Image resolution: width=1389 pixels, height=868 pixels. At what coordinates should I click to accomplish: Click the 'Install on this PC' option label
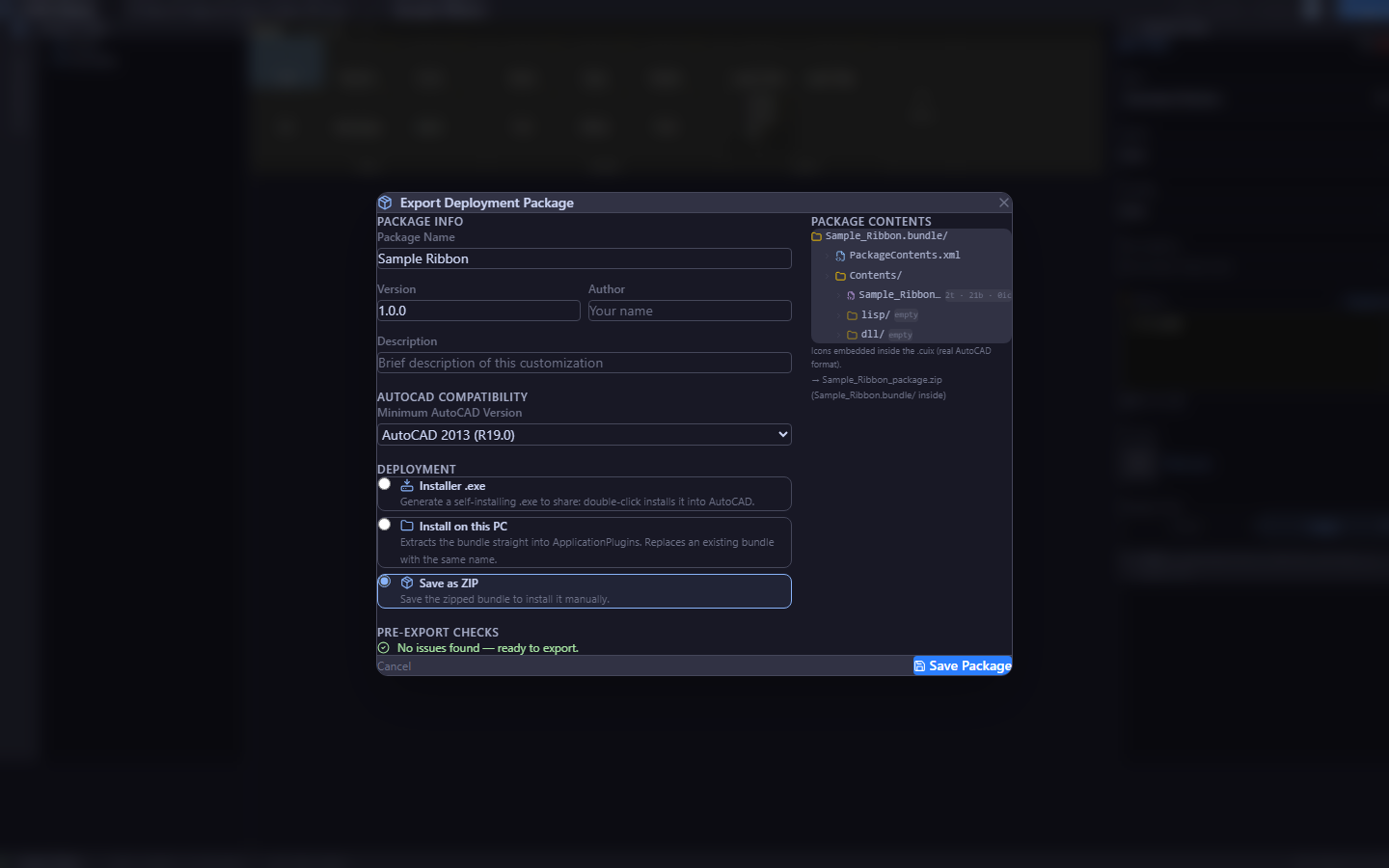click(x=463, y=527)
